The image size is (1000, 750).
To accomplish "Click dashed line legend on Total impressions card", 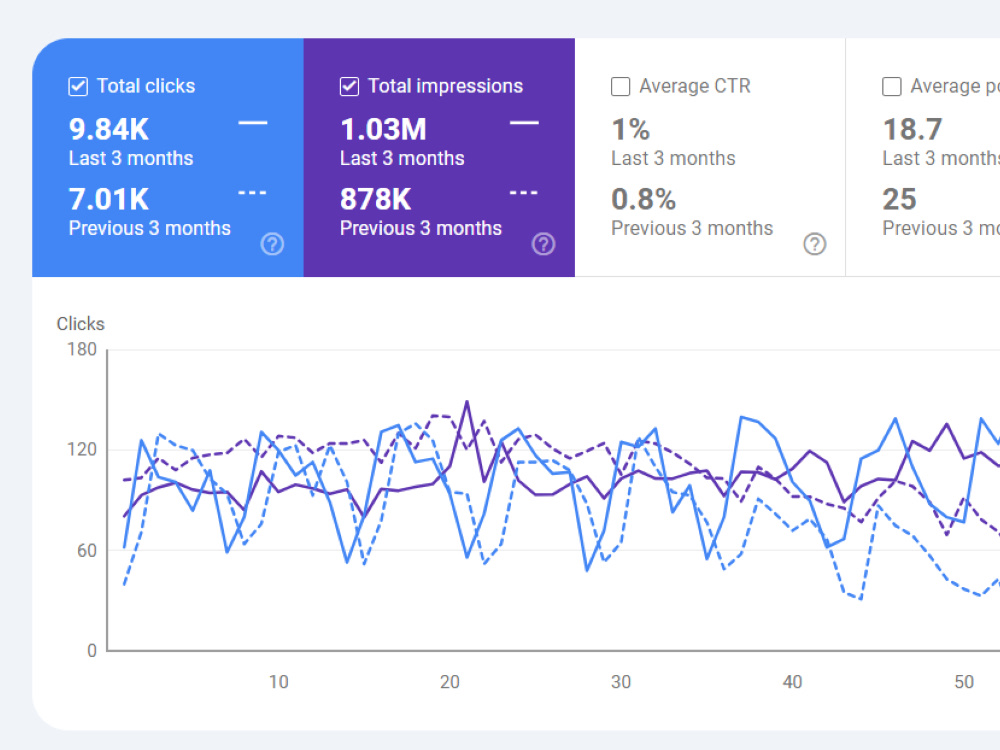I will pyautogui.click(x=524, y=192).
